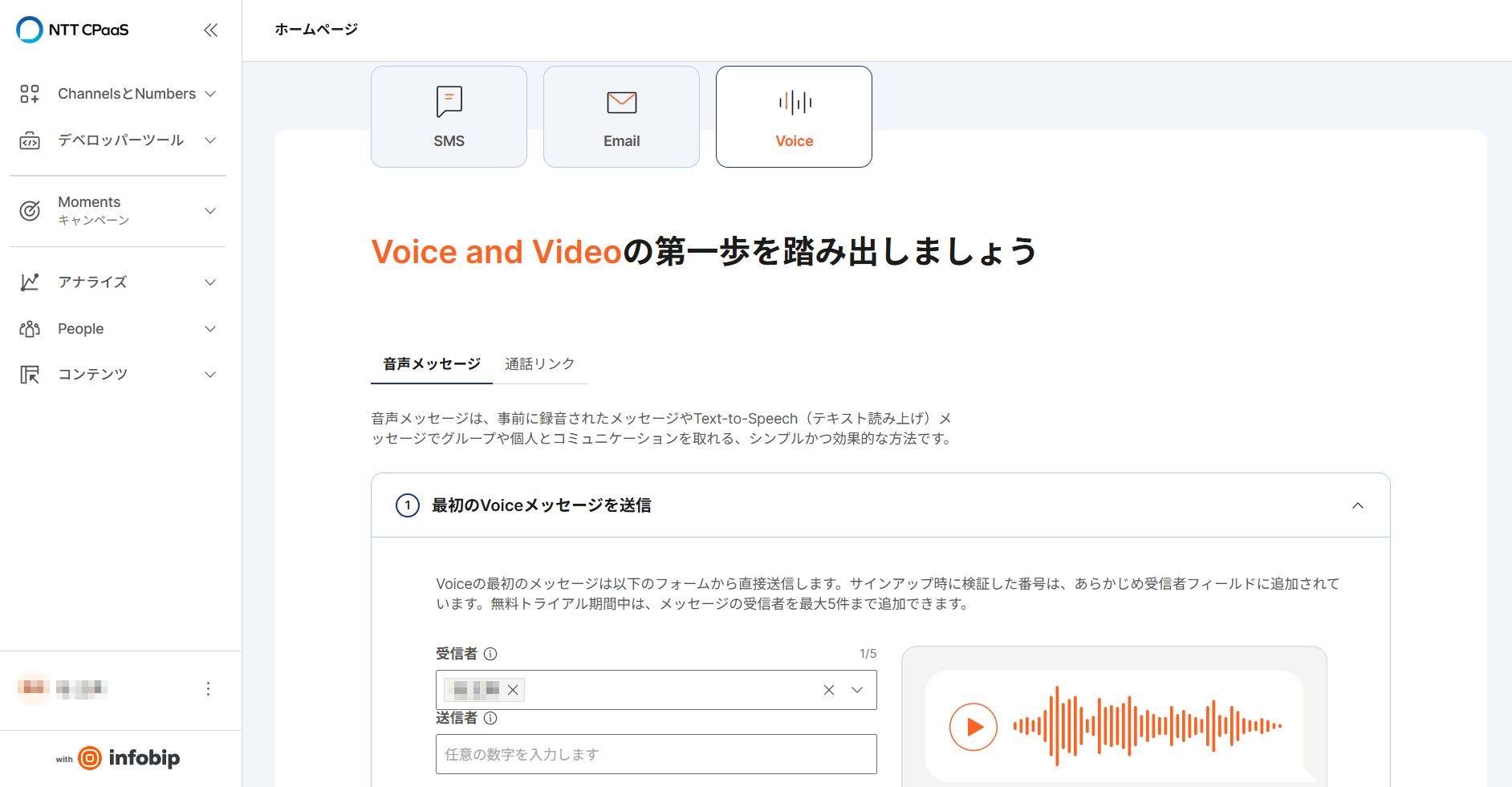
Task: Click the blurred user name in sidebar
Action: click(x=82, y=688)
